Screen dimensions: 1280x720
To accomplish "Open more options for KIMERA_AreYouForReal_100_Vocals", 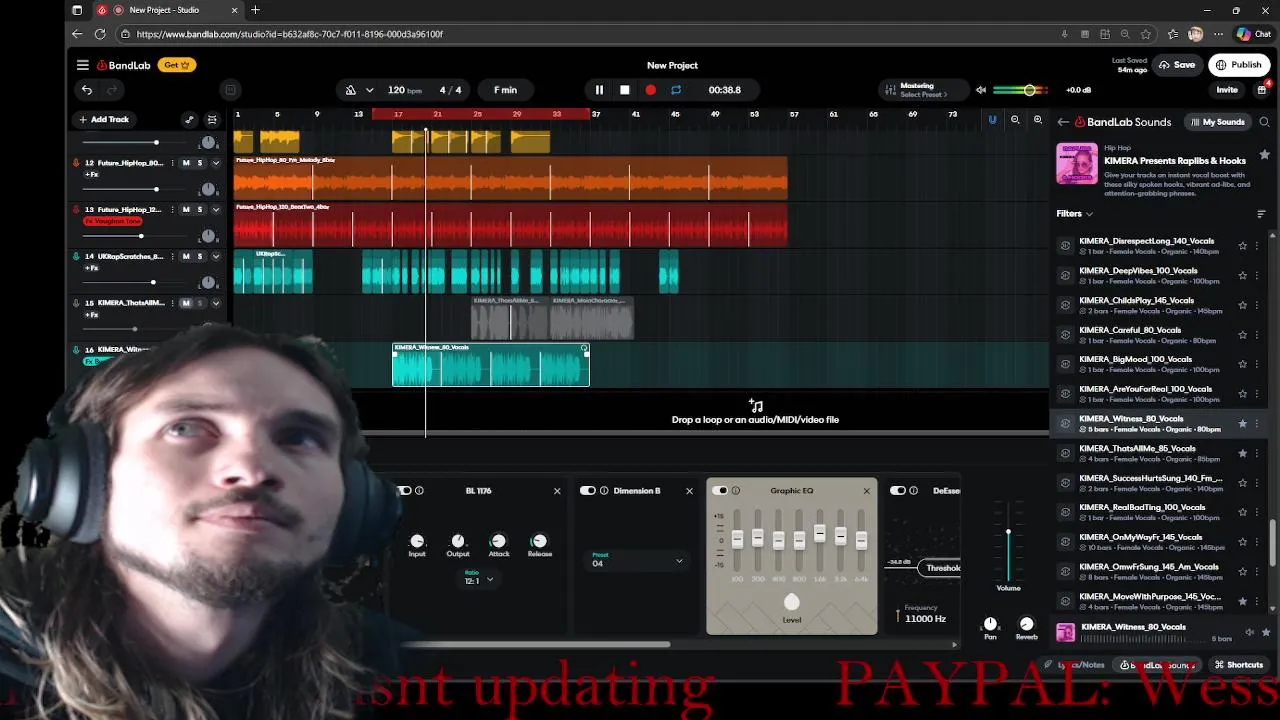I will pyautogui.click(x=1257, y=394).
